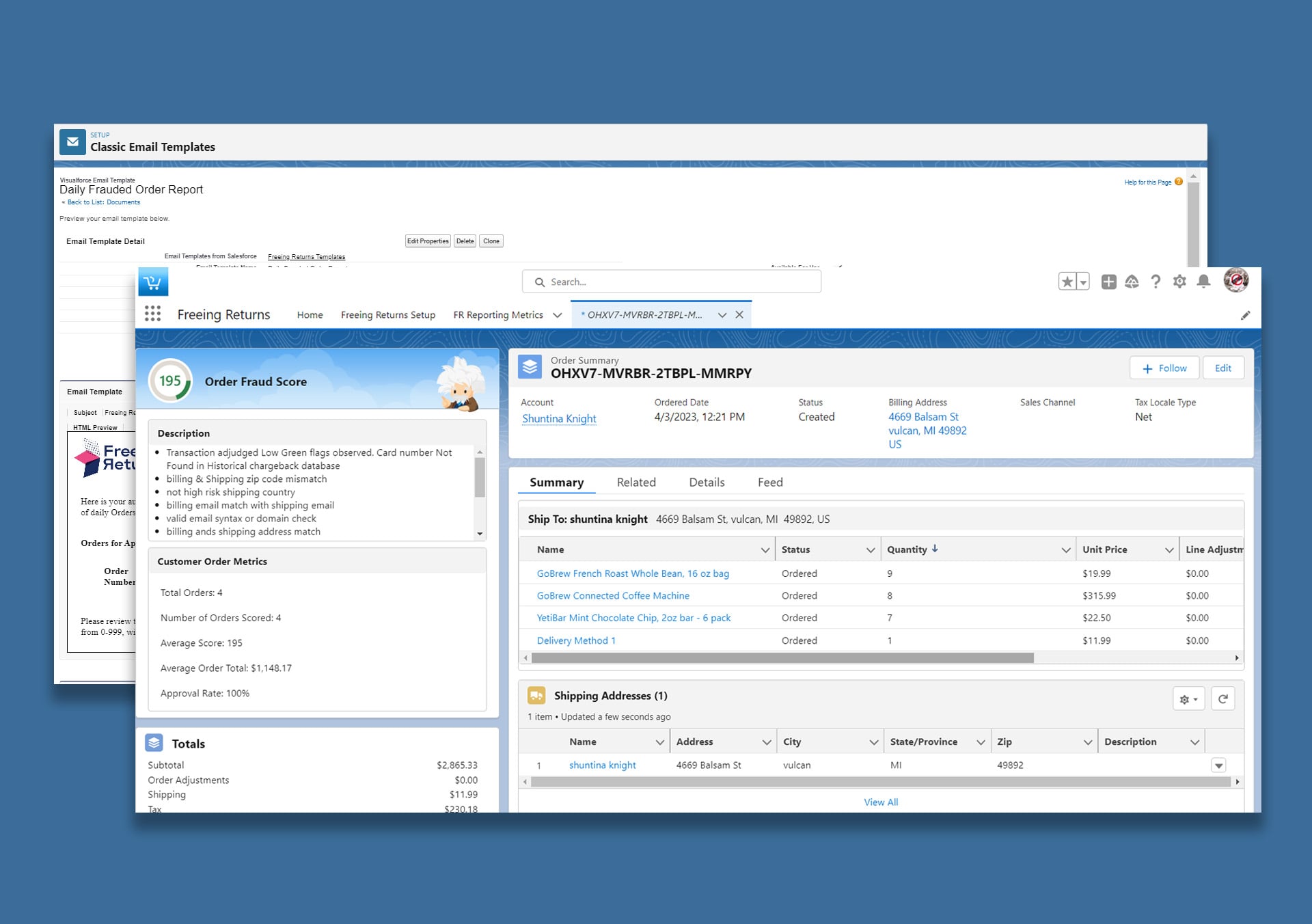Open the user profile avatar

(1235, 280)
